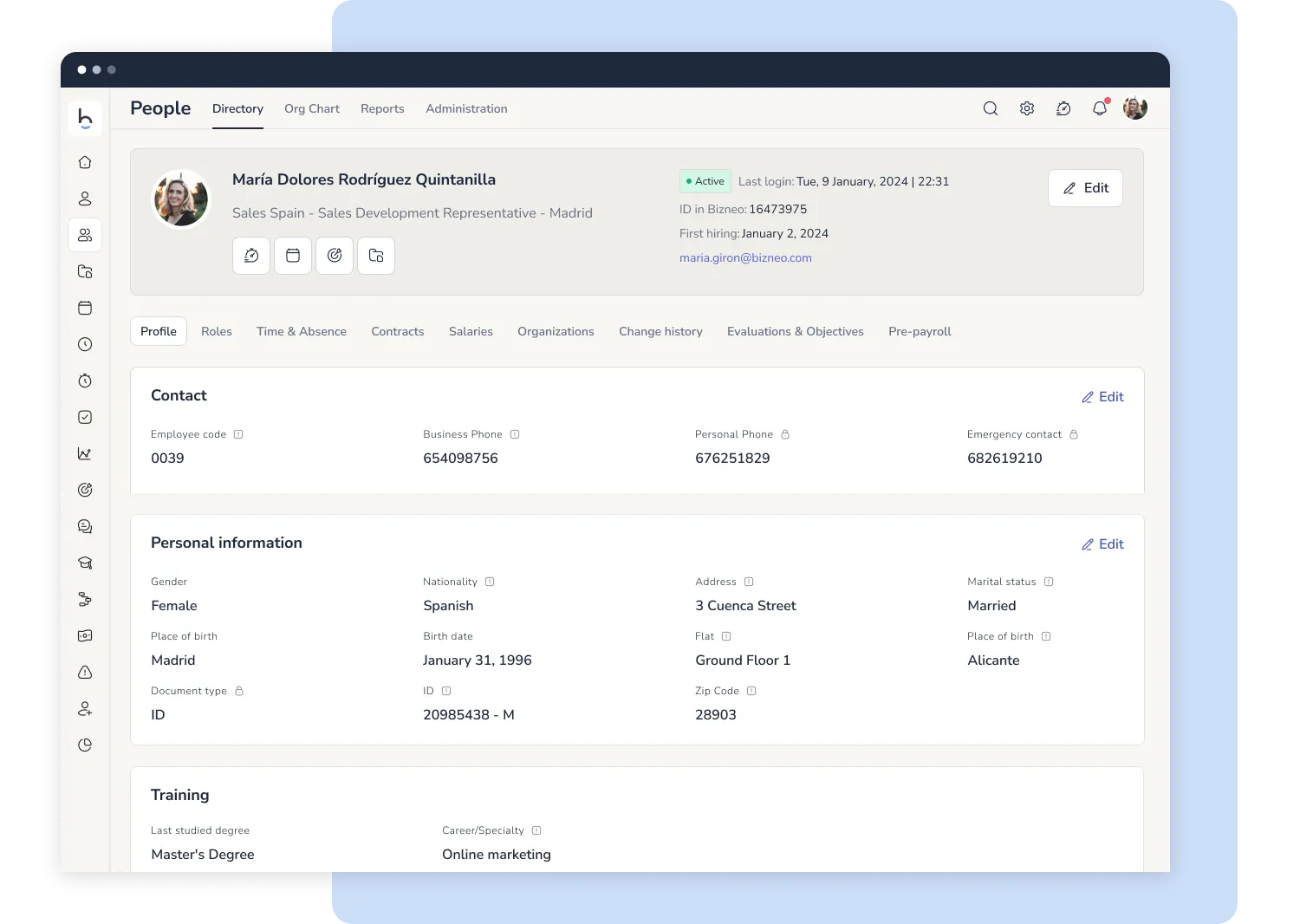This screenshot has height=924, width=1300.
Task: Open the Org Chart tab
Action: pos(312,108)
